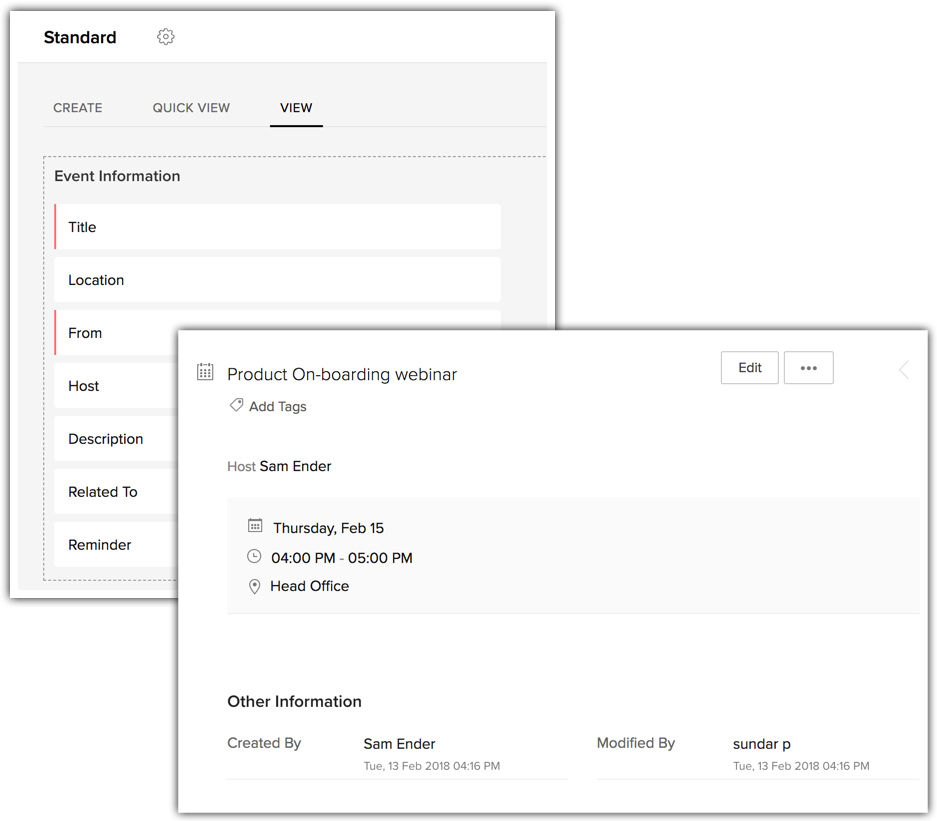
Task: Select the From field row
Action: 115,333
